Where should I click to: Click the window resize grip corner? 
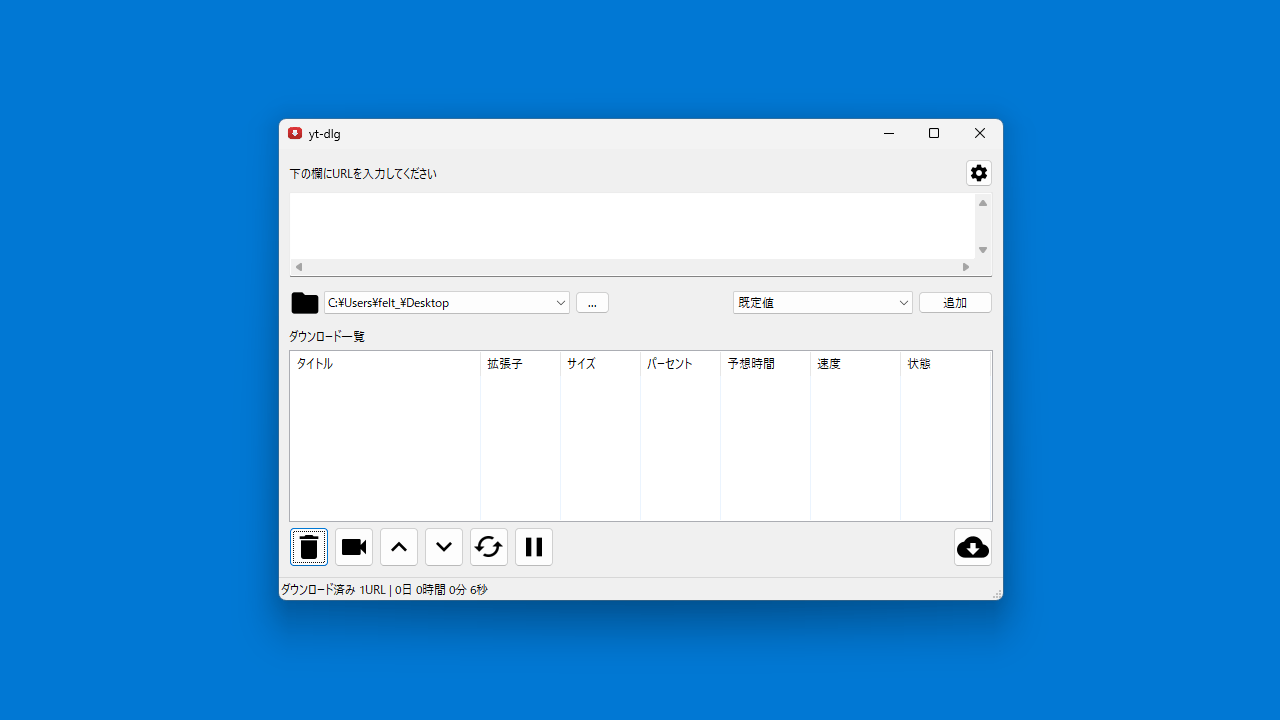click(997, 594)
